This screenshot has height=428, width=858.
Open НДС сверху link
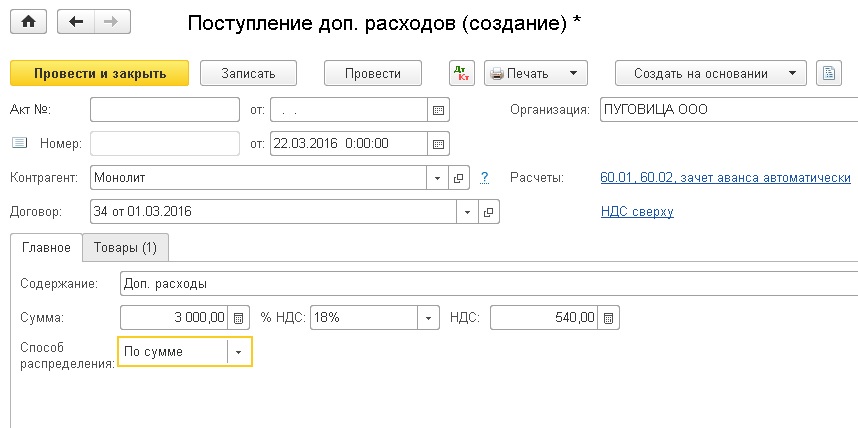coord(637,212)
